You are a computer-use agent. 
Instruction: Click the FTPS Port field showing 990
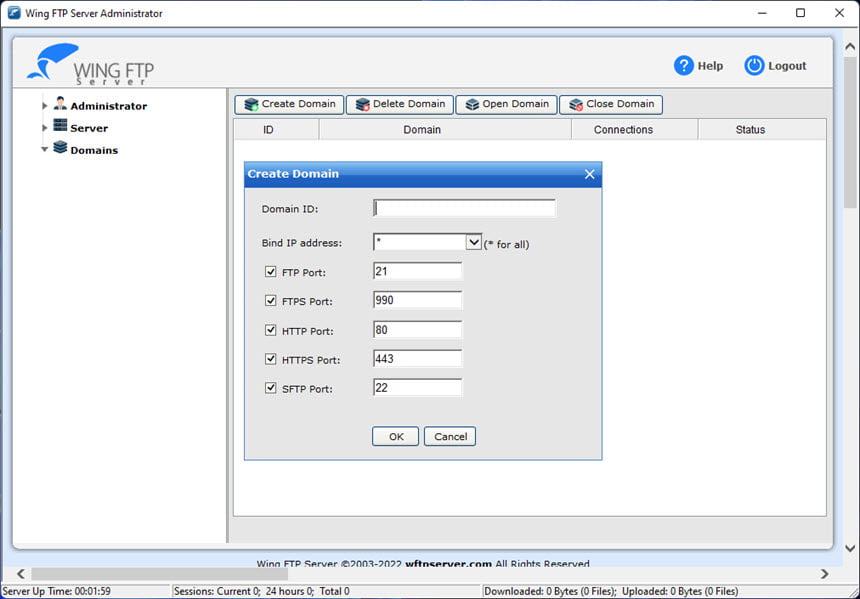(417, 300)
